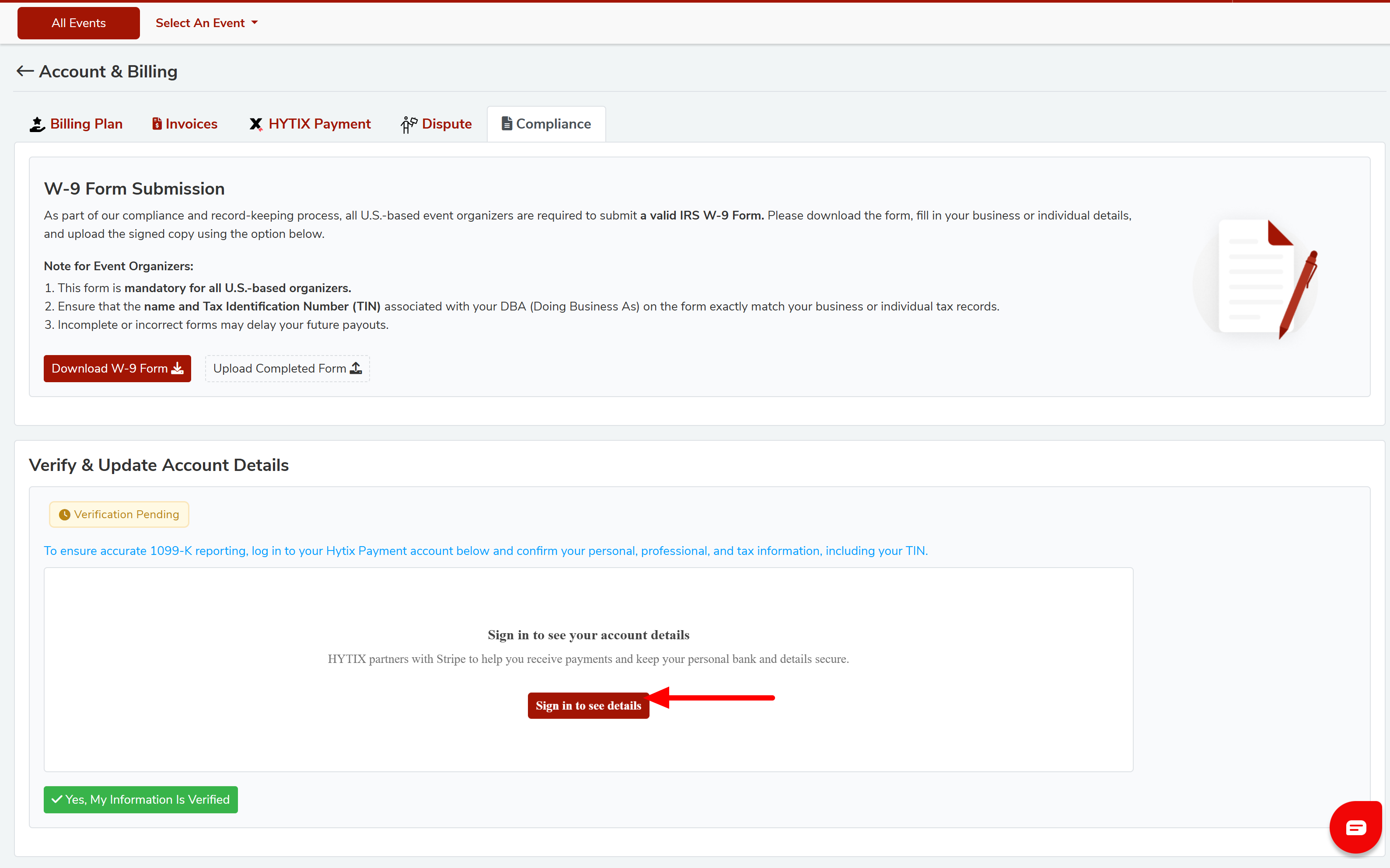Viewport: 1390px width, 868px height.
Task: Click the blue 1099-K reporting notice text
Action: tap(485, 551)
